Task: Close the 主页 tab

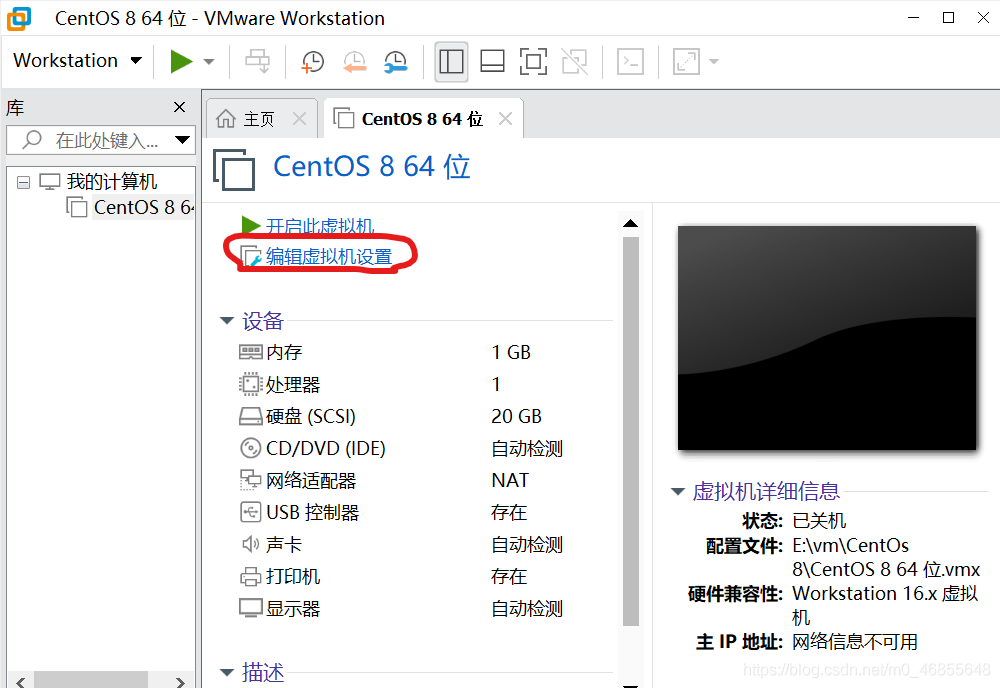Action: (299, 118)
